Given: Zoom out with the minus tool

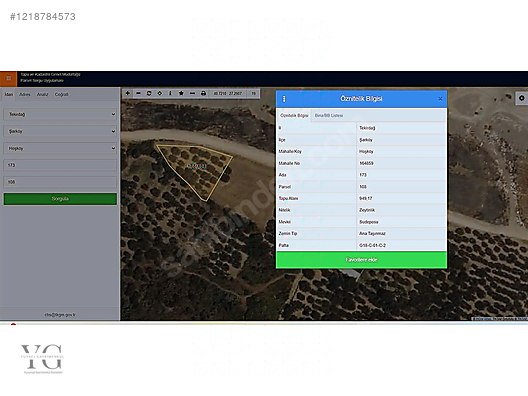Looking at the screenshot, I should click(138, 93).
